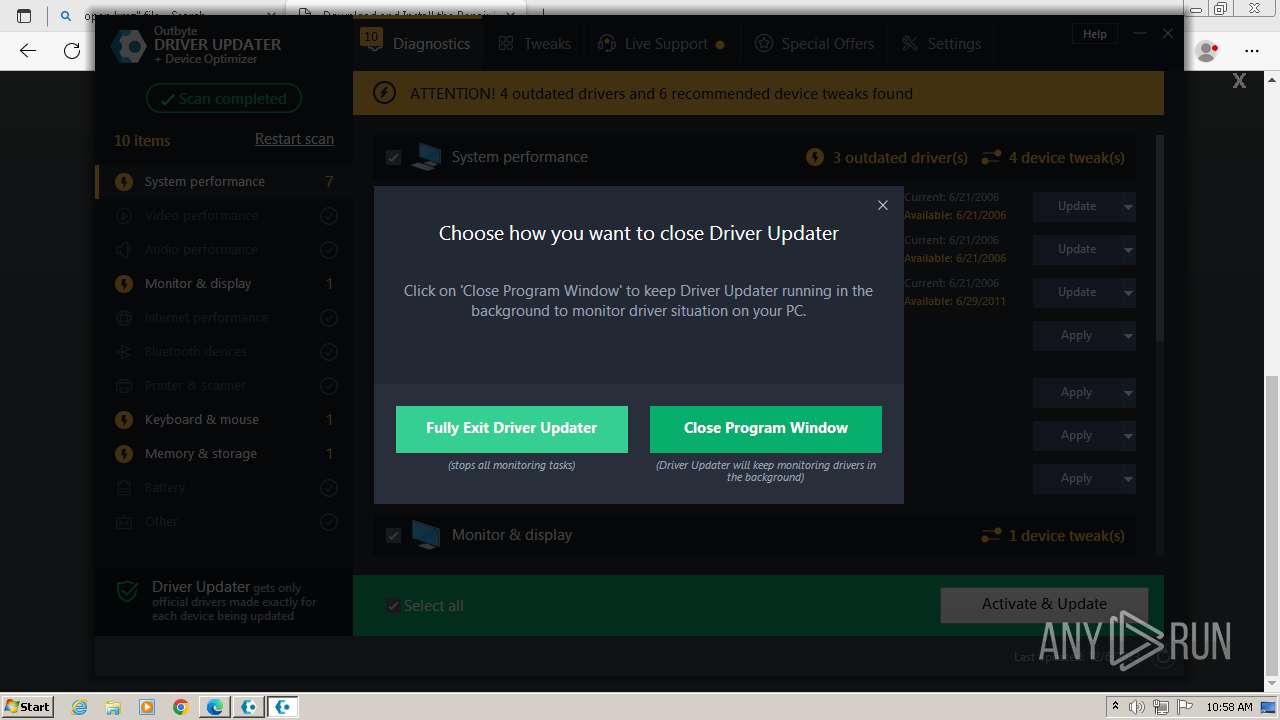This screenshot has height=720, width=1280.
Task: Click the Audio performance checkmark status icon
Action: 328,250
